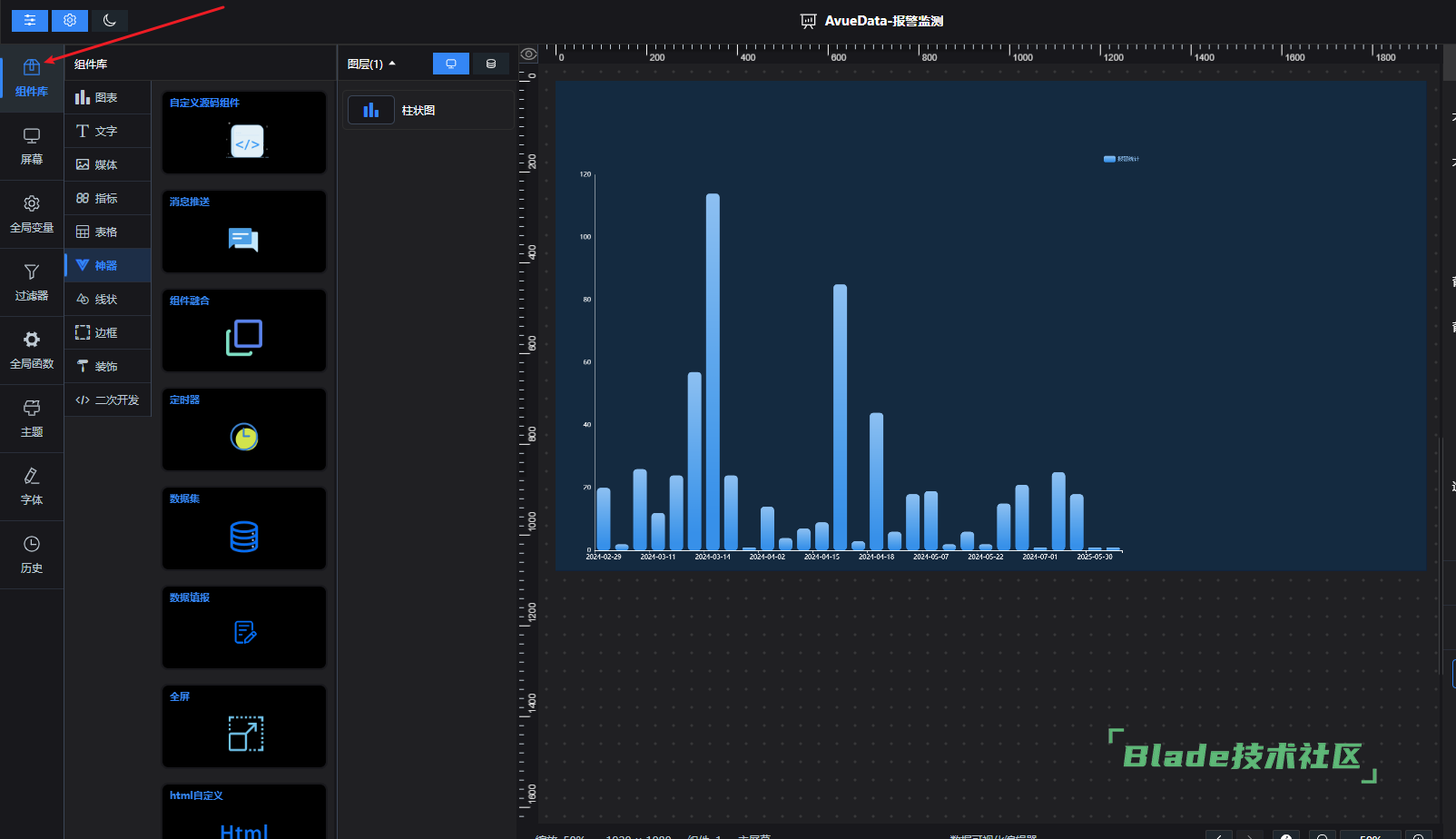Add the 定时器 timer component
The width and height of the screenshot is (1456, 839).
click(243, 429)
